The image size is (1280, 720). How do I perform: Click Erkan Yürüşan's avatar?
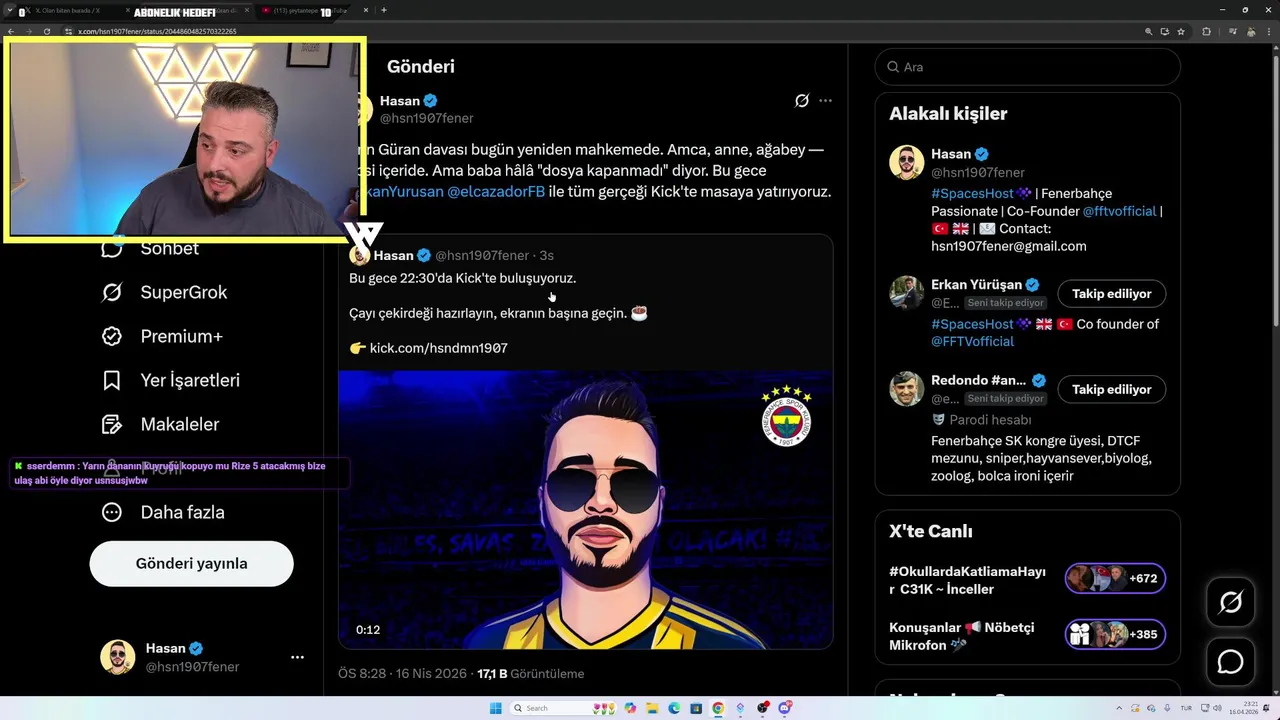point(907,293)
